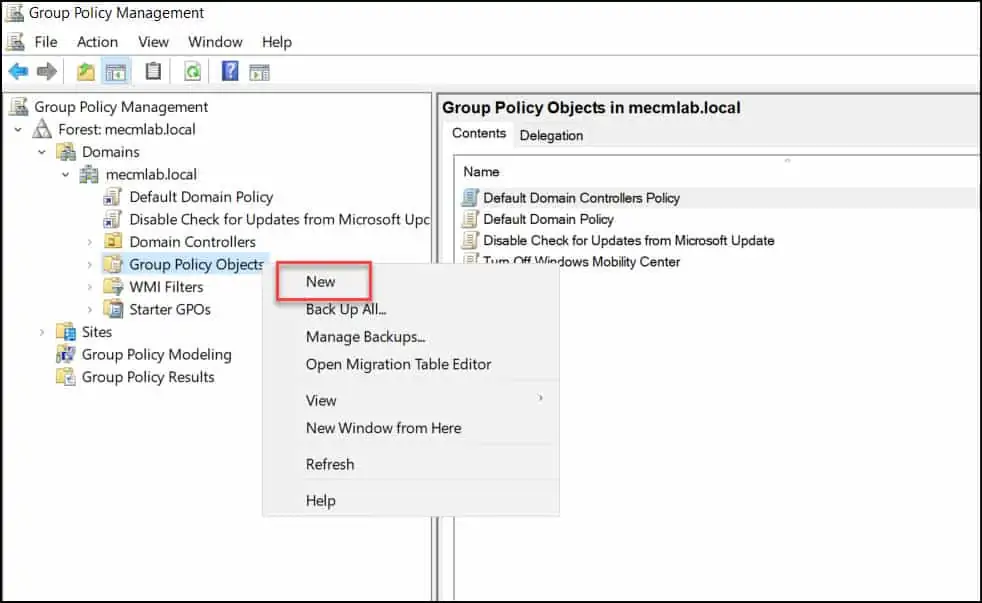Expand the Sites tree node
Image resolution: width=982 pixels, height=603 pixels.
[42, 332]
